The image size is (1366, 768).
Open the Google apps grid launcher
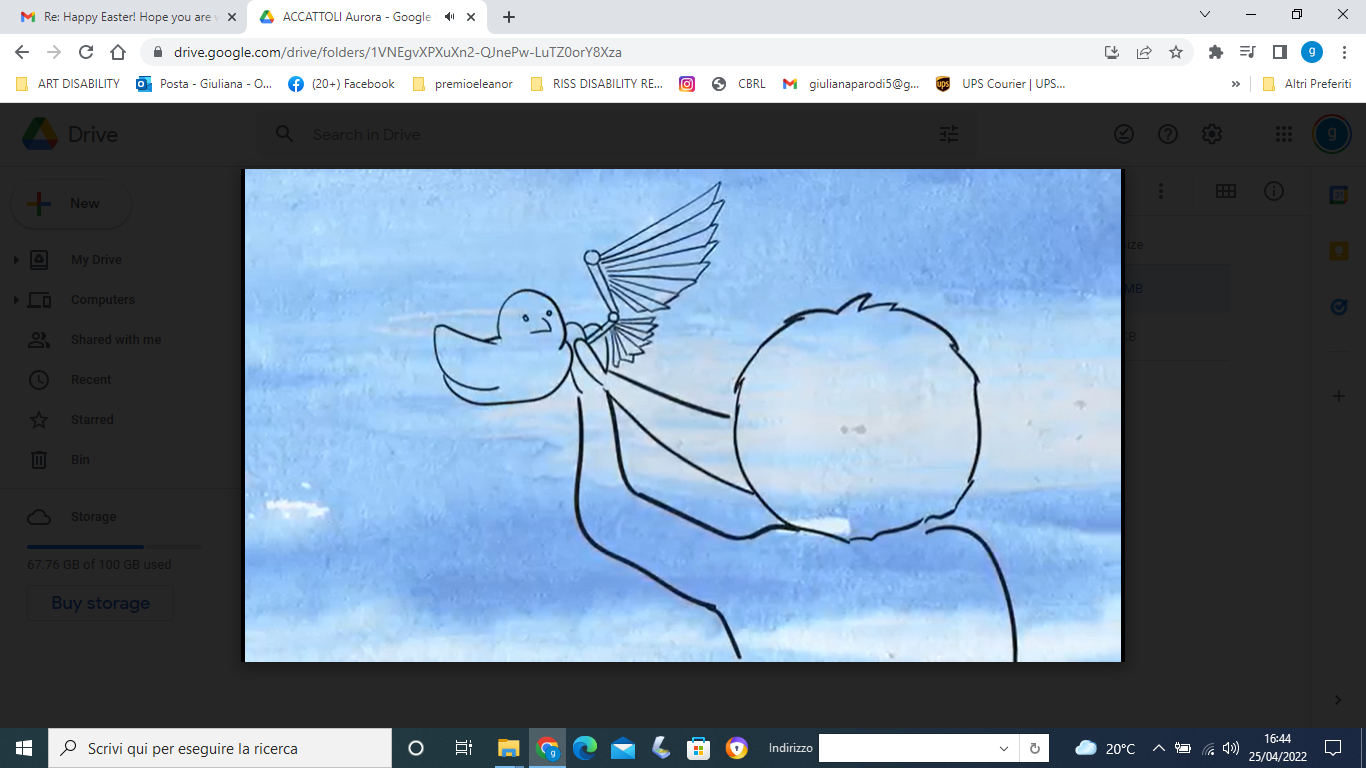coord(1284,134)
